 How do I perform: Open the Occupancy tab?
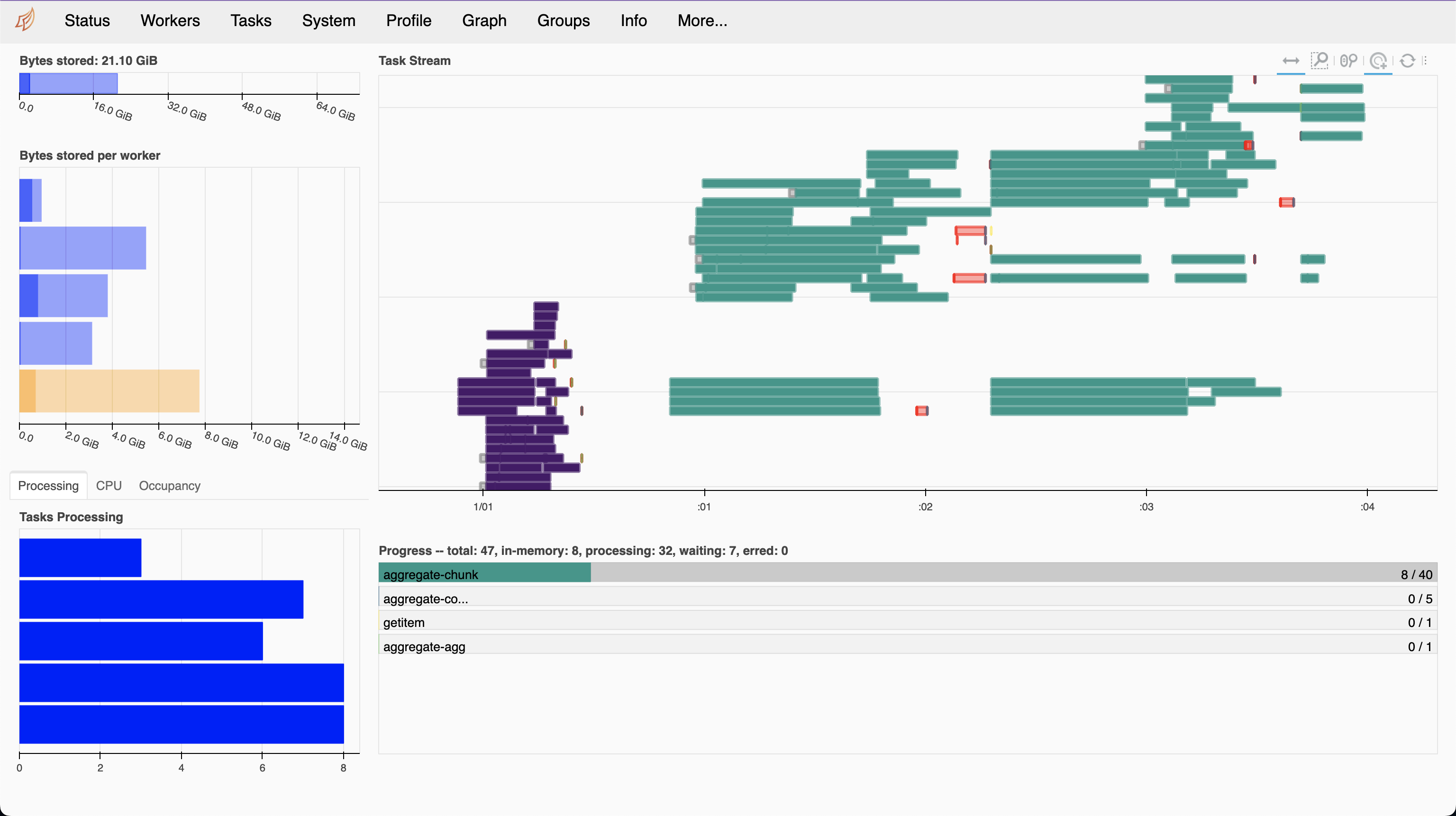[x=169, y=485]
